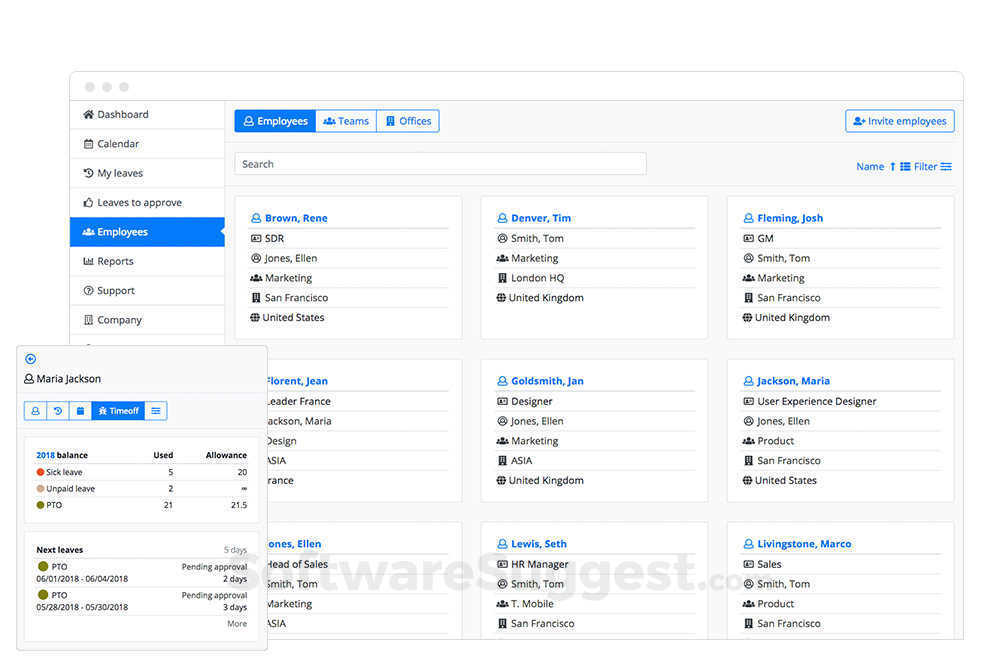Open the Support page from the sidebar

tap(115, 290)
